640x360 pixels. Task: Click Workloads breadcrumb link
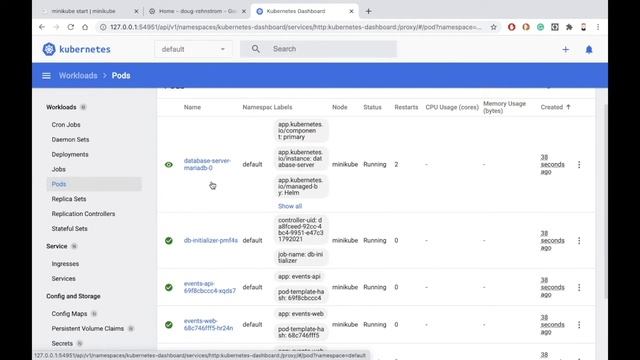coord(78,76)
